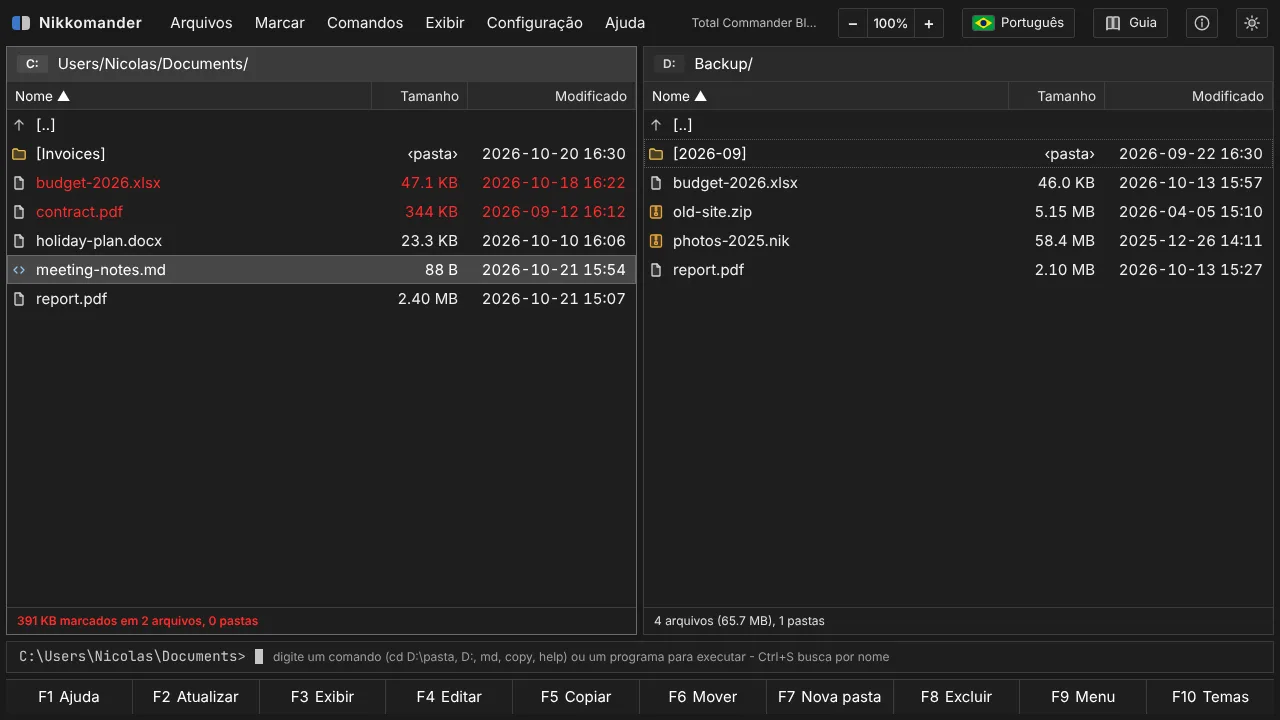Click the Invoices folder icon

19,154
